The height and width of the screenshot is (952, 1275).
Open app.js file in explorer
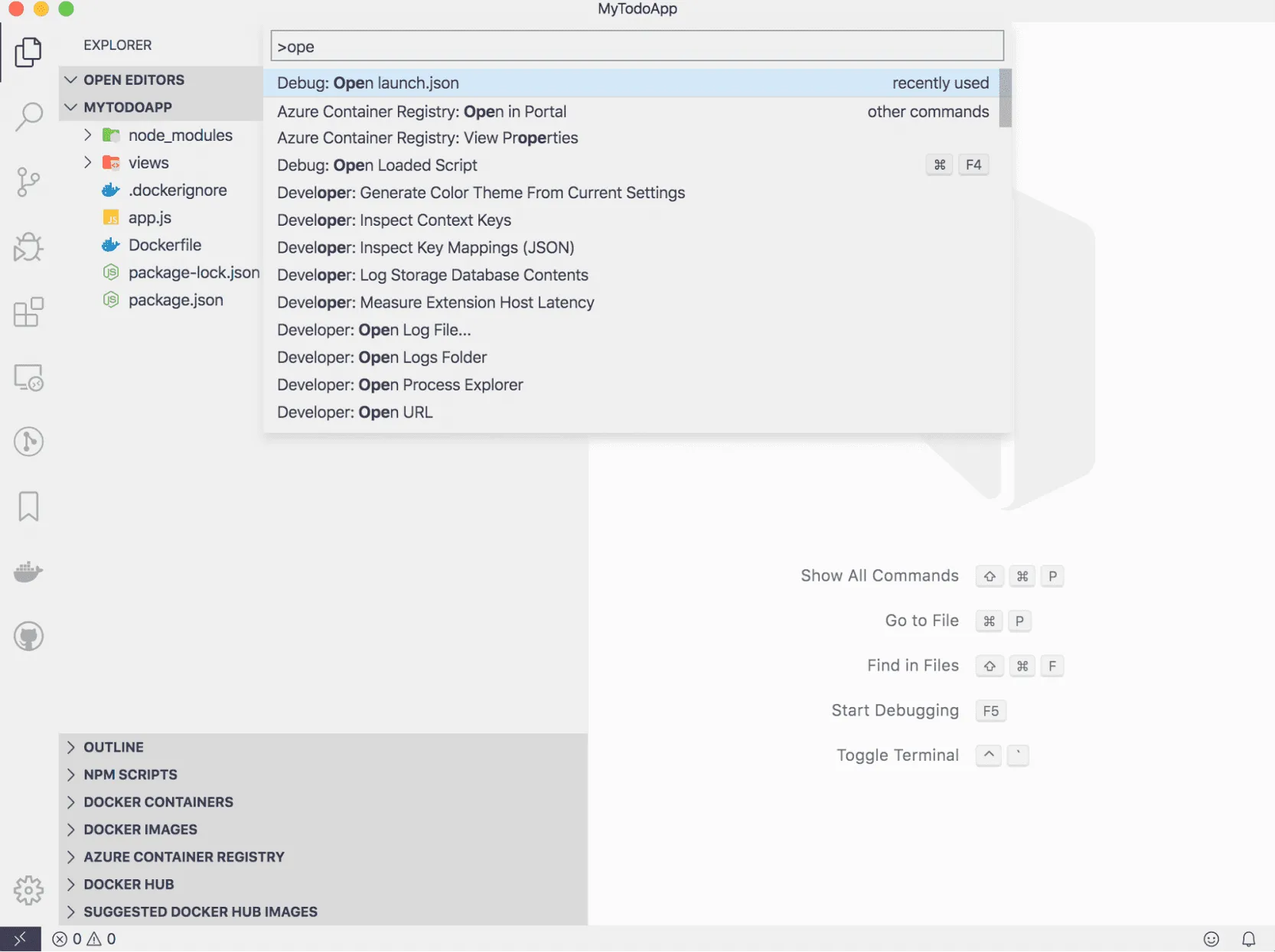coord(150,217)
